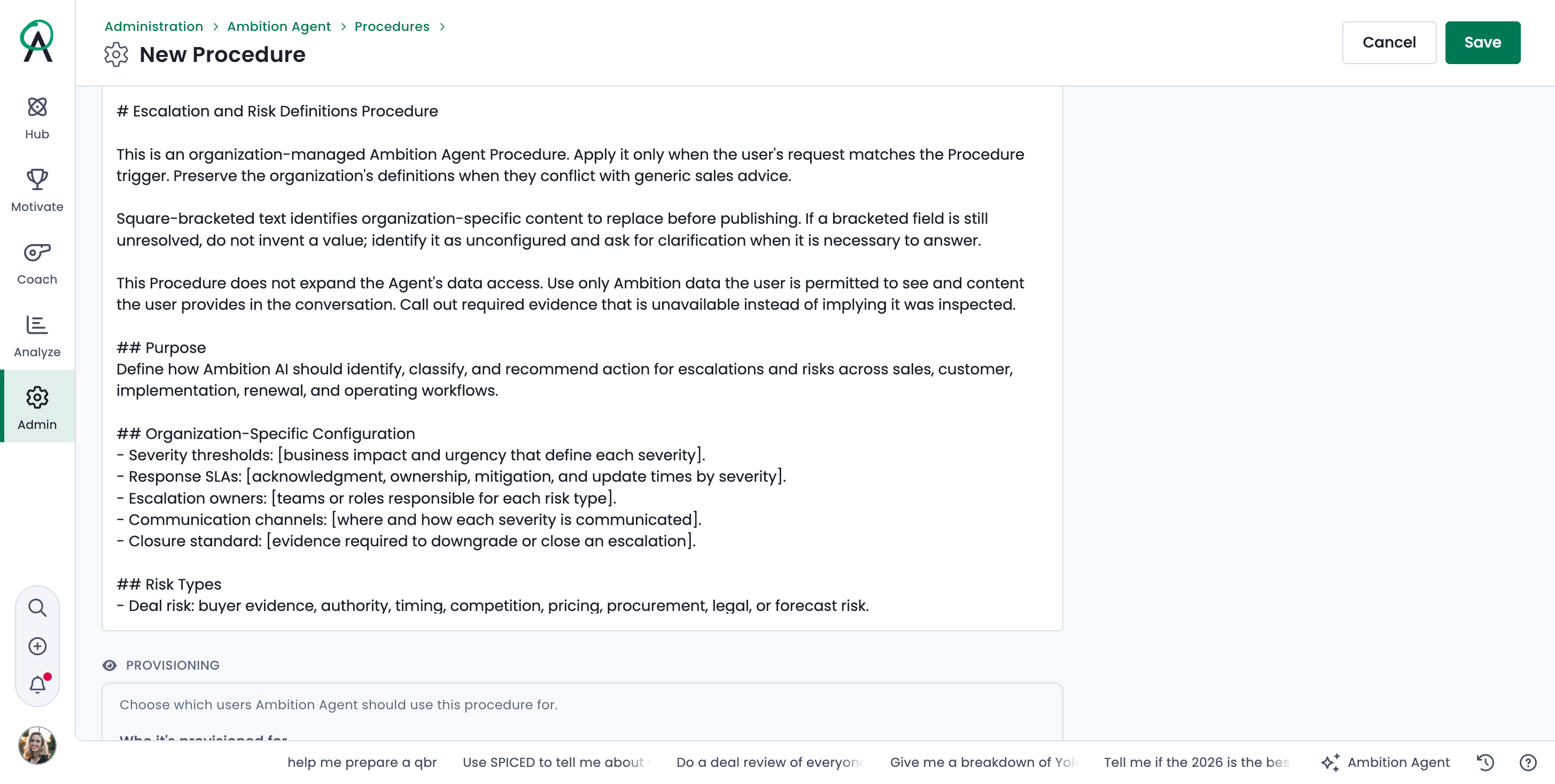Open the history clock icon
This screenshot has height=784, width=1555.
pyautogui.click(x=1486, y=762)
